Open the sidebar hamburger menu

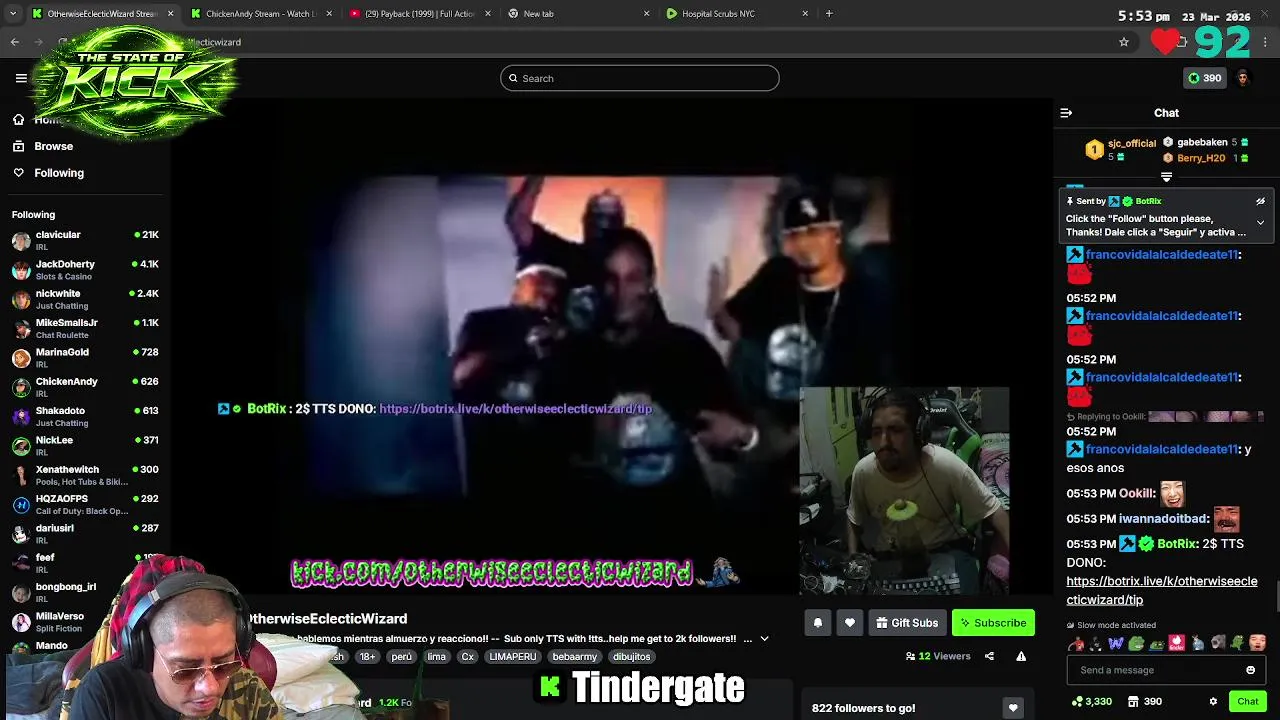point(21,78)
